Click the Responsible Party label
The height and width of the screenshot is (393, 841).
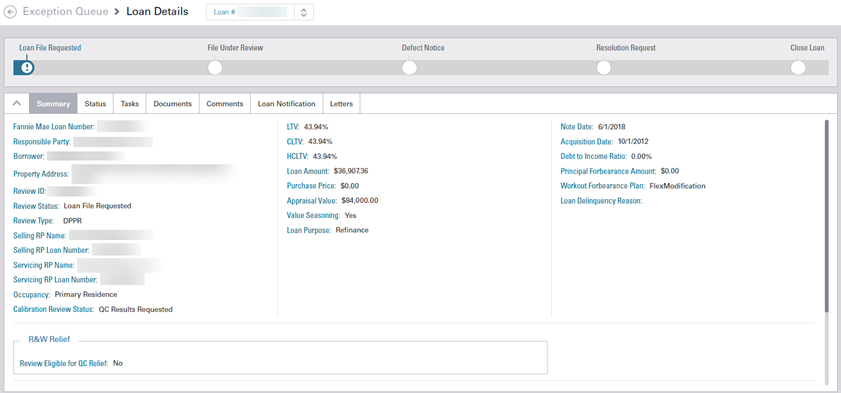coord(42,142)
